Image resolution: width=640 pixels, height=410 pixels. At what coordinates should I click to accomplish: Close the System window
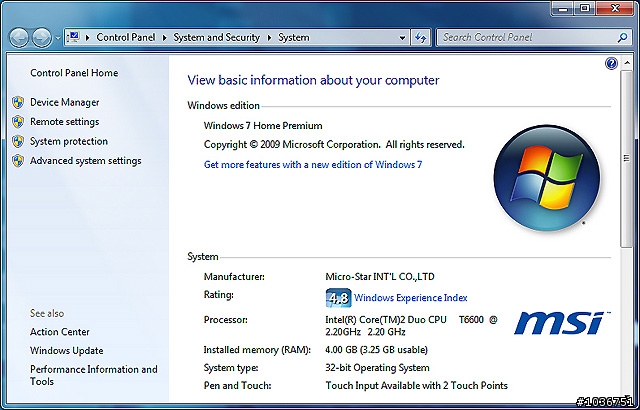[614, 8]
